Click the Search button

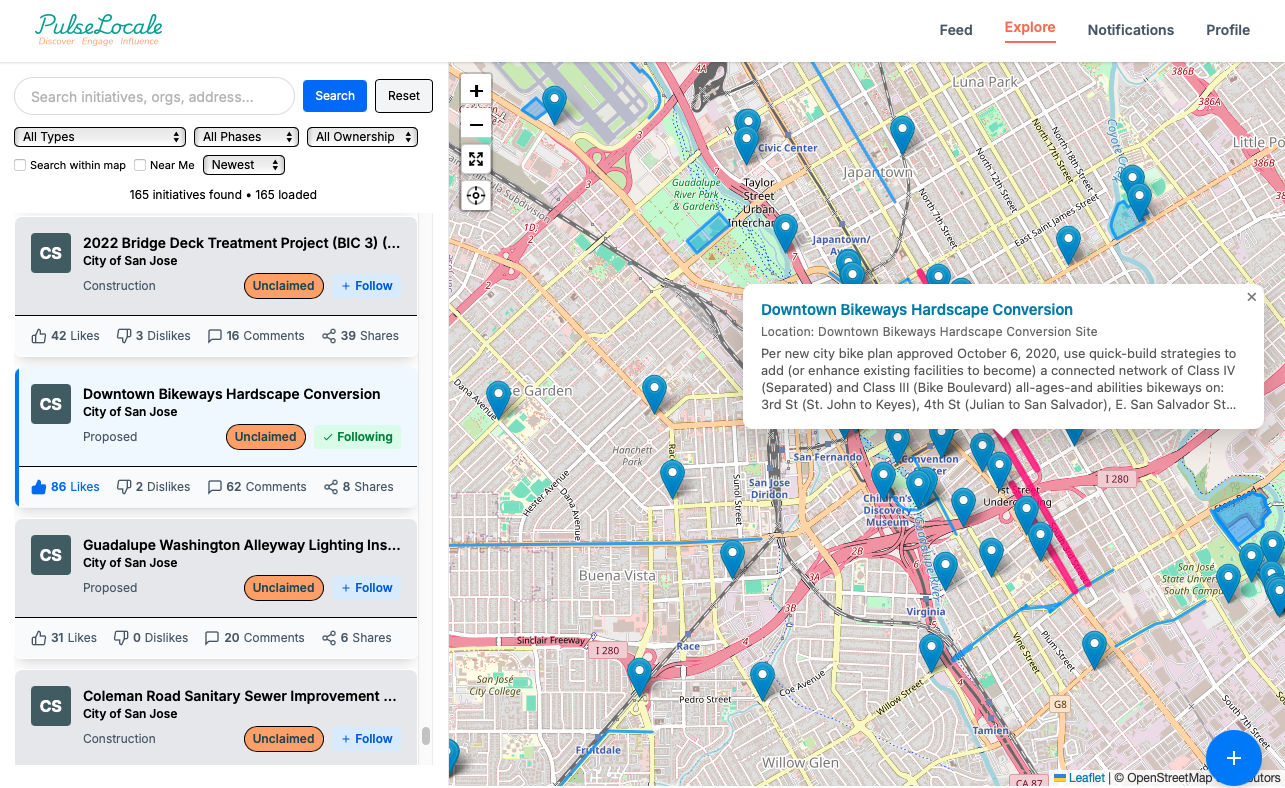pos(334,95)
